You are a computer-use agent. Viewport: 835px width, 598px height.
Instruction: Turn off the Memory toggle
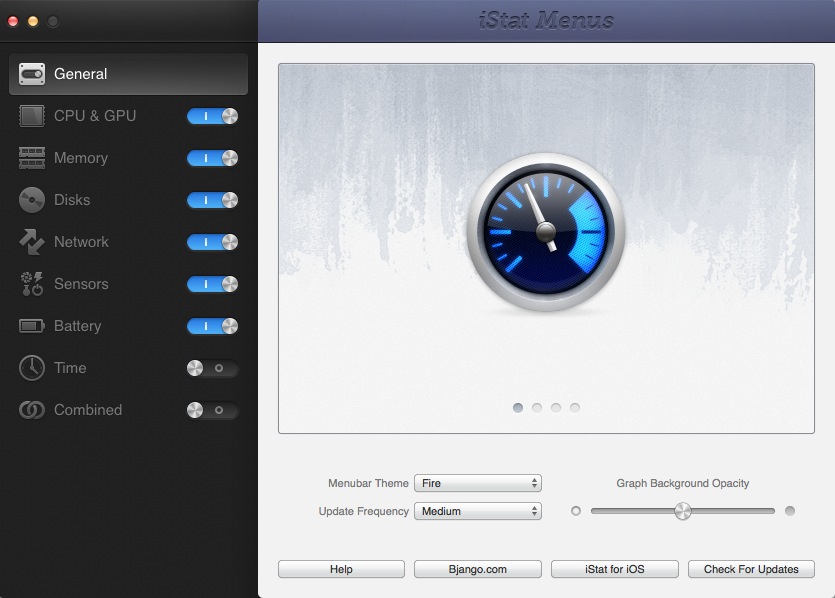[x=212, y=158]
